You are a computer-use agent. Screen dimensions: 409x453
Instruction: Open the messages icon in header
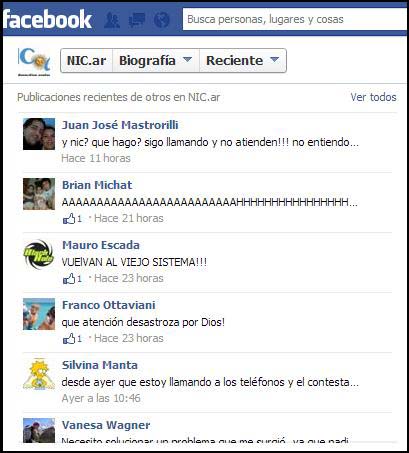point(137,20)
